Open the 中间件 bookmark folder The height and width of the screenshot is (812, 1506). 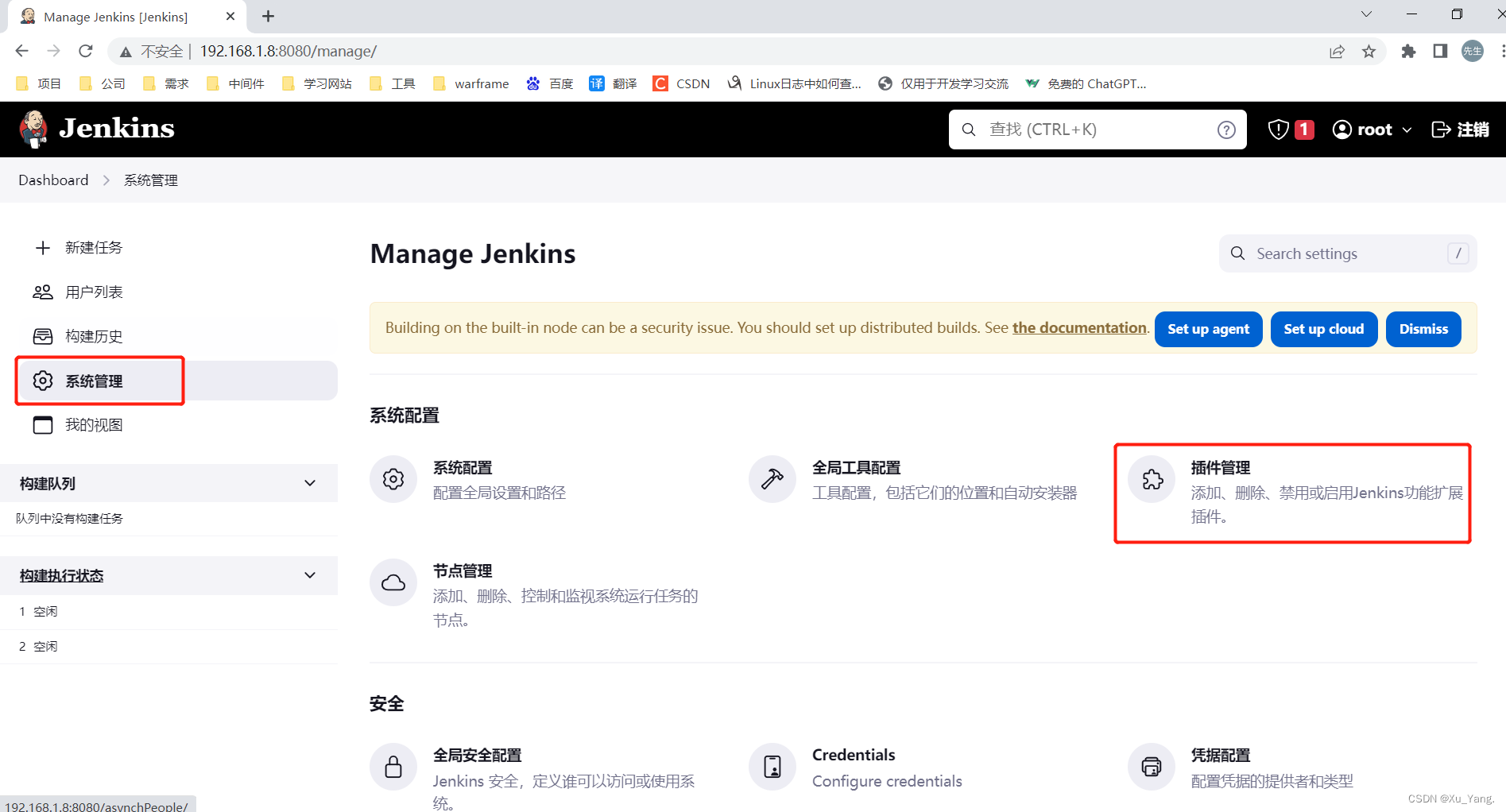coord(235,83)
